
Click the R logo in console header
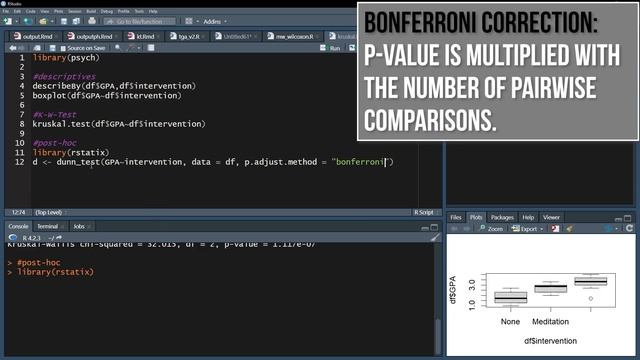click(x=13, y=238)
